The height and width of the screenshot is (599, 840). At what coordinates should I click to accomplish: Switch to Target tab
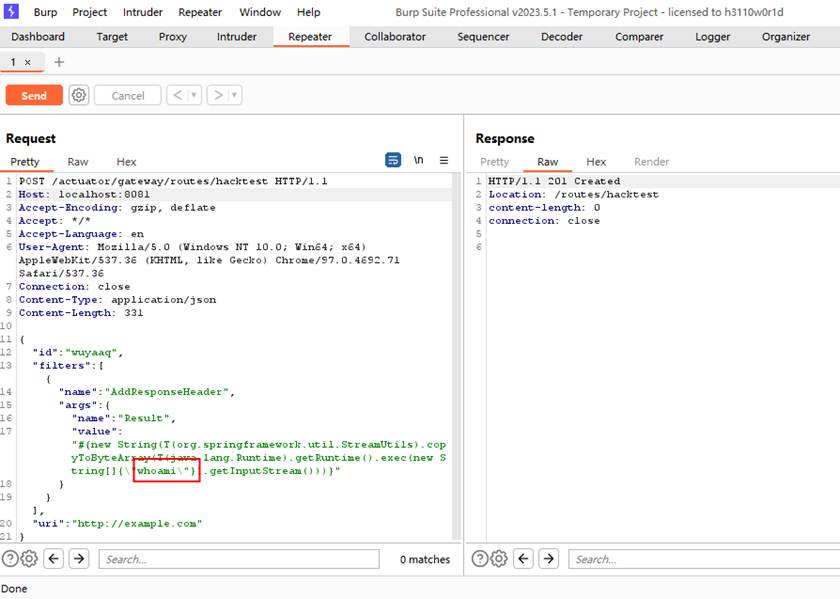tap(112, 36)
